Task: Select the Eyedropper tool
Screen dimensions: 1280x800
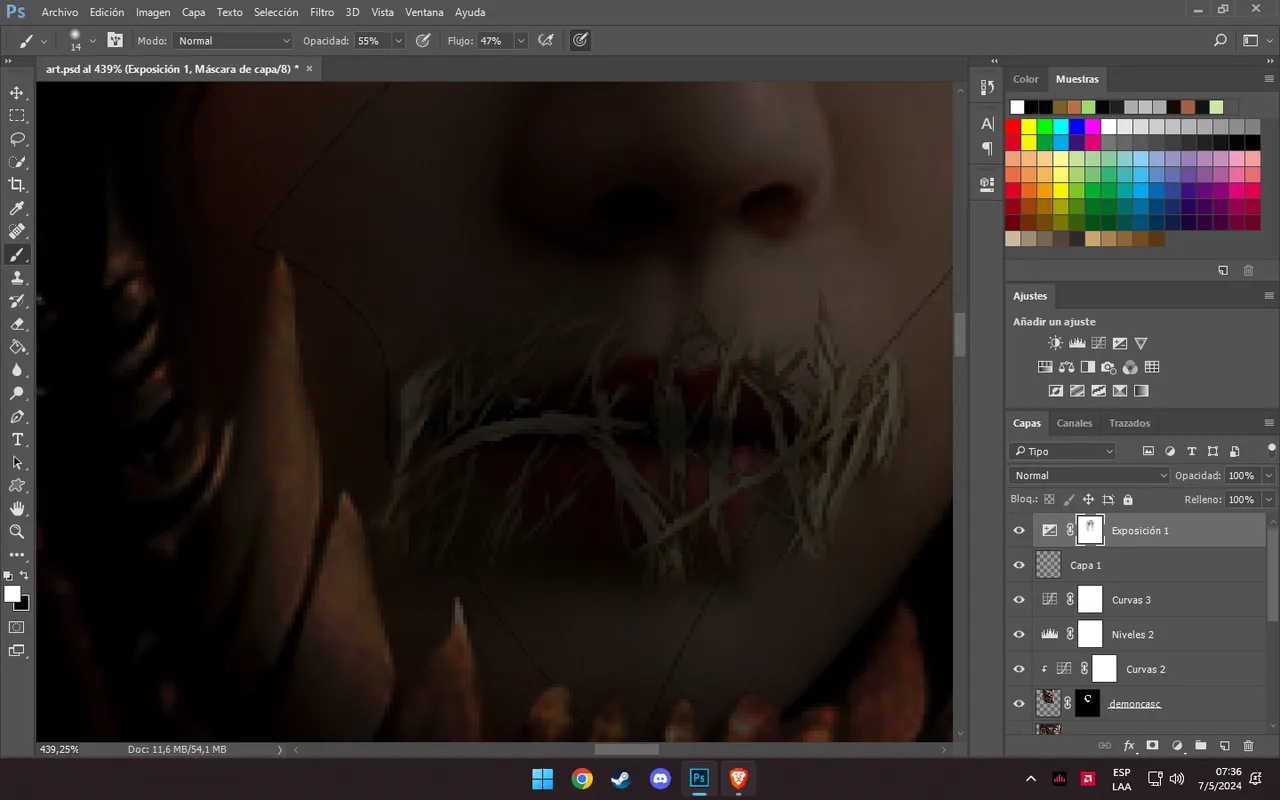Action: [x=17, y=208]
